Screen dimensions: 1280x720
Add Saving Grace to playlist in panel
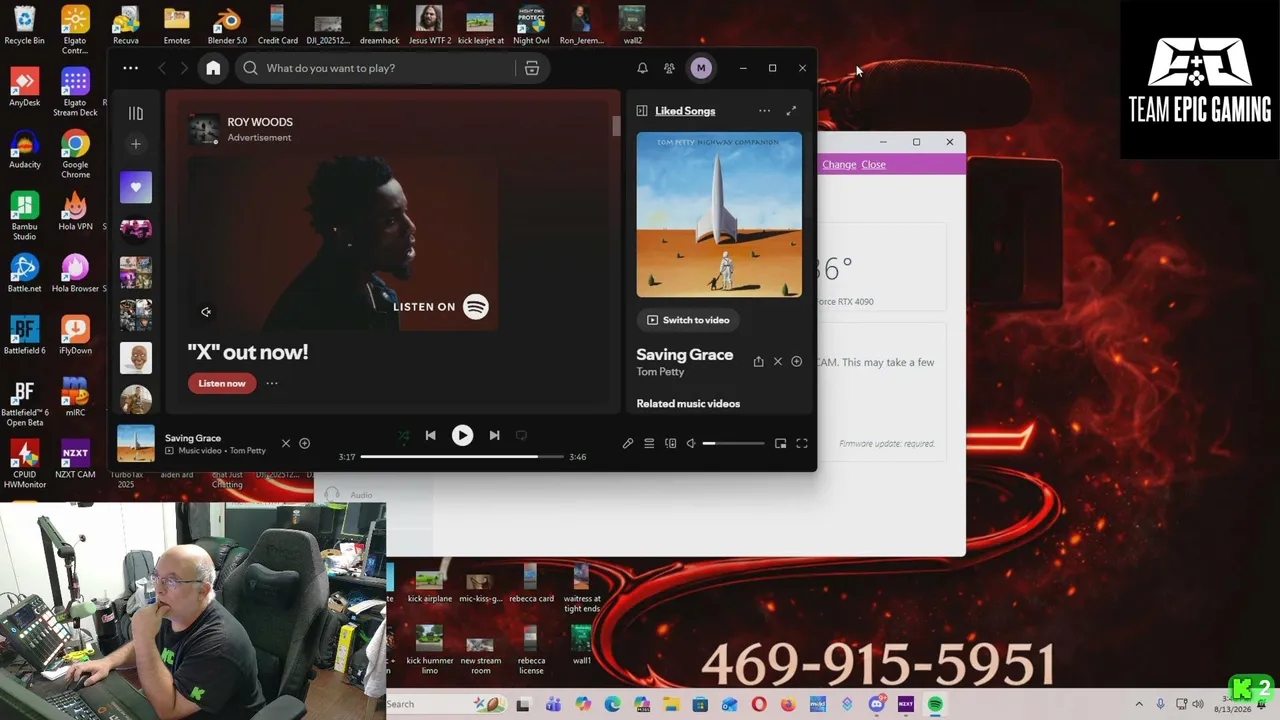click(x=797, y=362)
